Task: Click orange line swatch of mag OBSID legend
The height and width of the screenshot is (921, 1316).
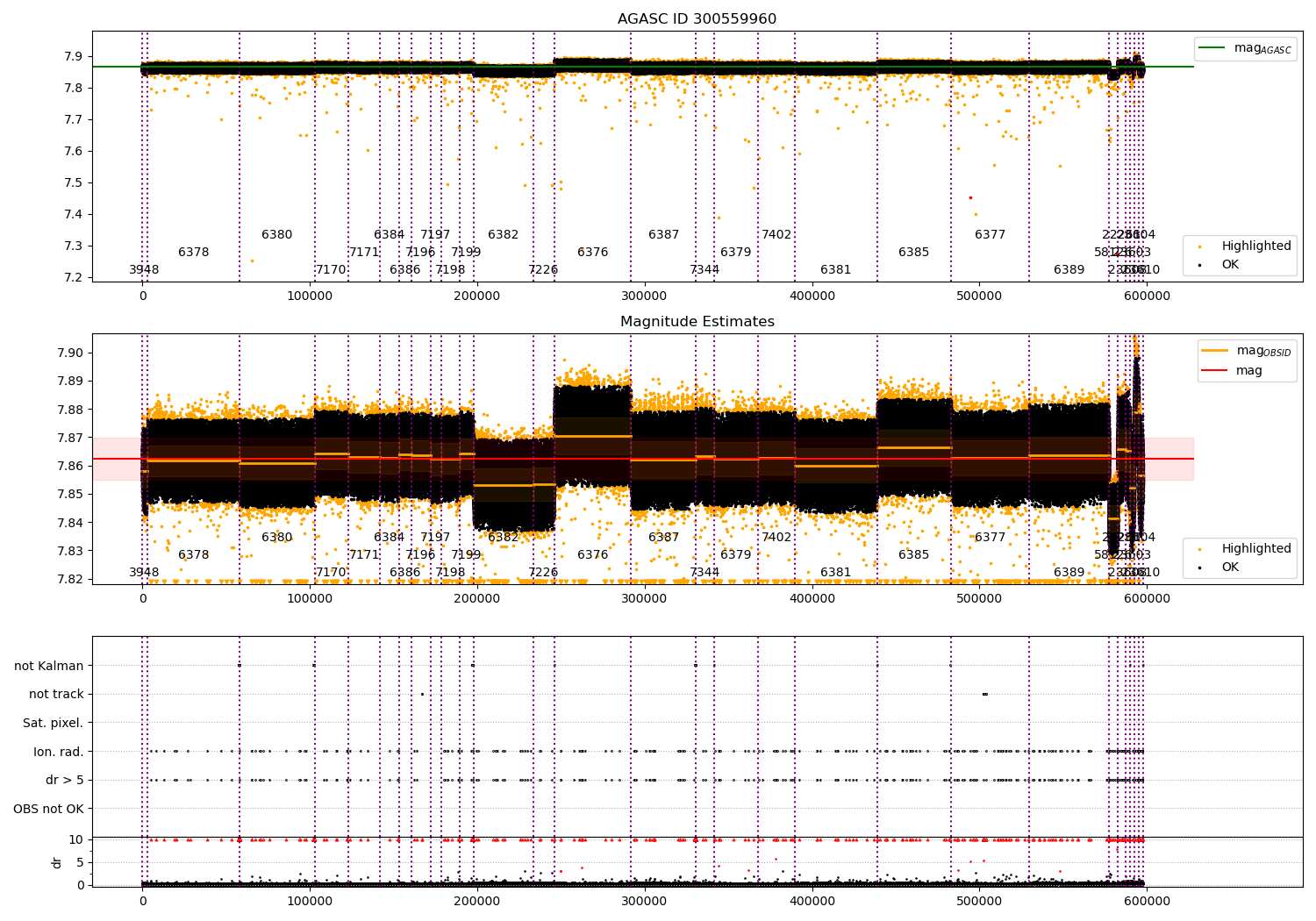Action: click(1215, 351)
